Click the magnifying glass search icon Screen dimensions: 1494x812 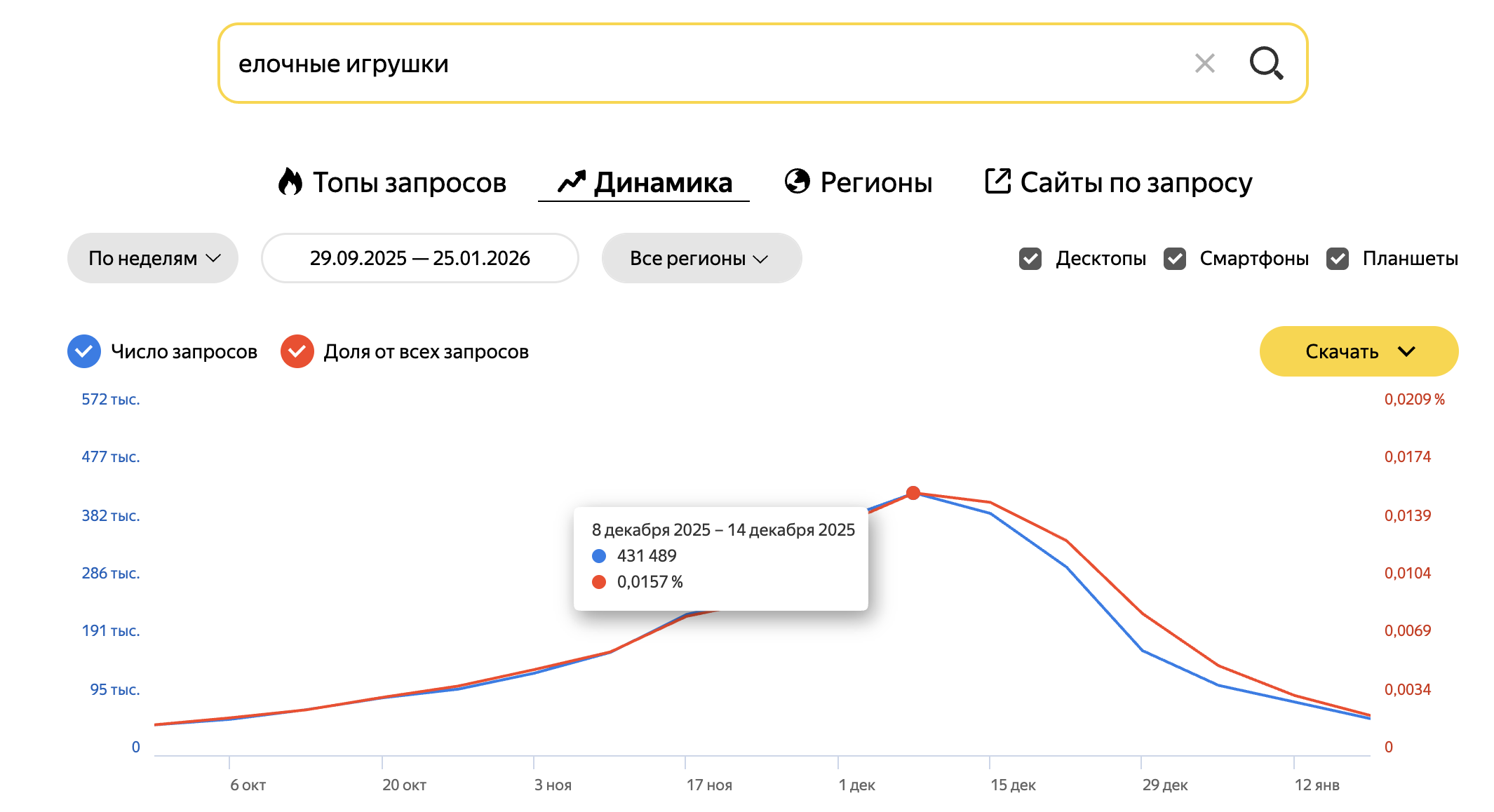coord(1266,63)
